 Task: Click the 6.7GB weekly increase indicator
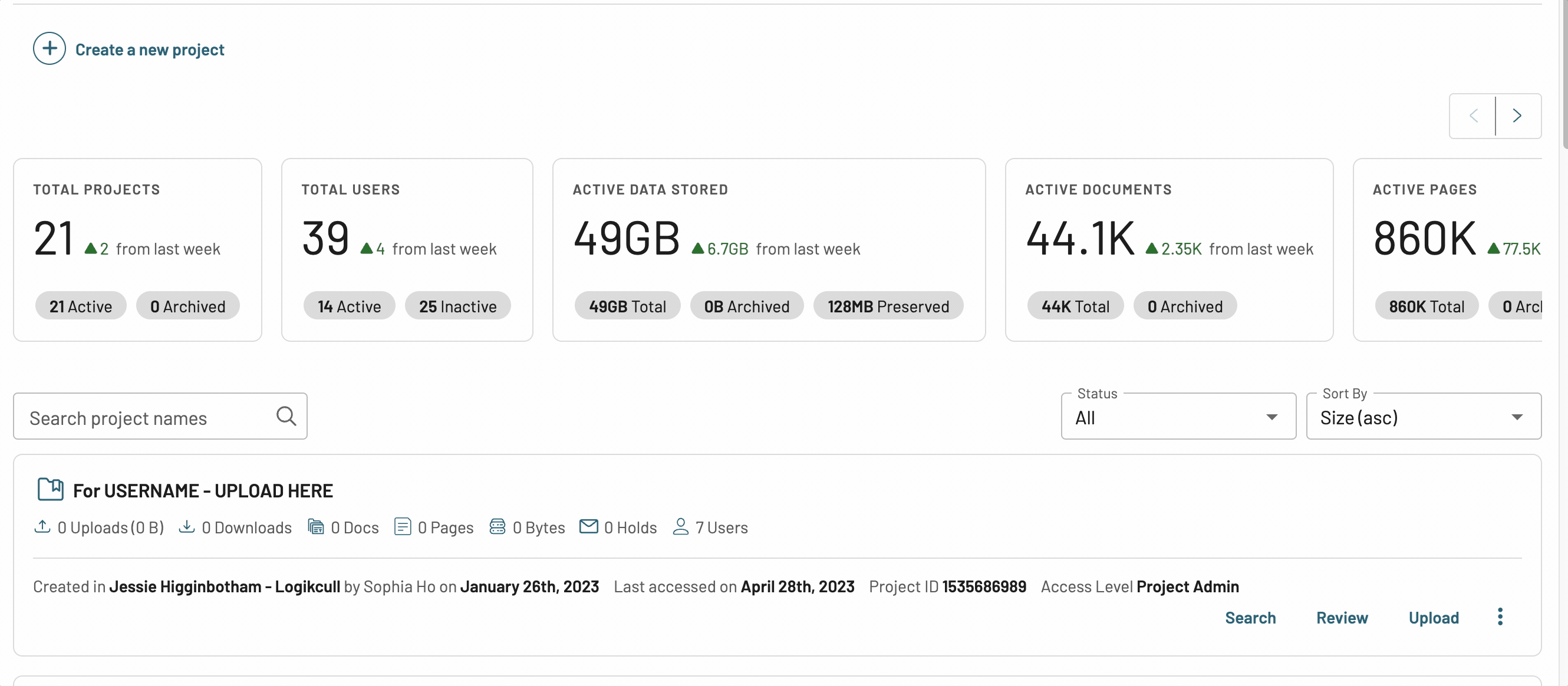click(720, 248)
